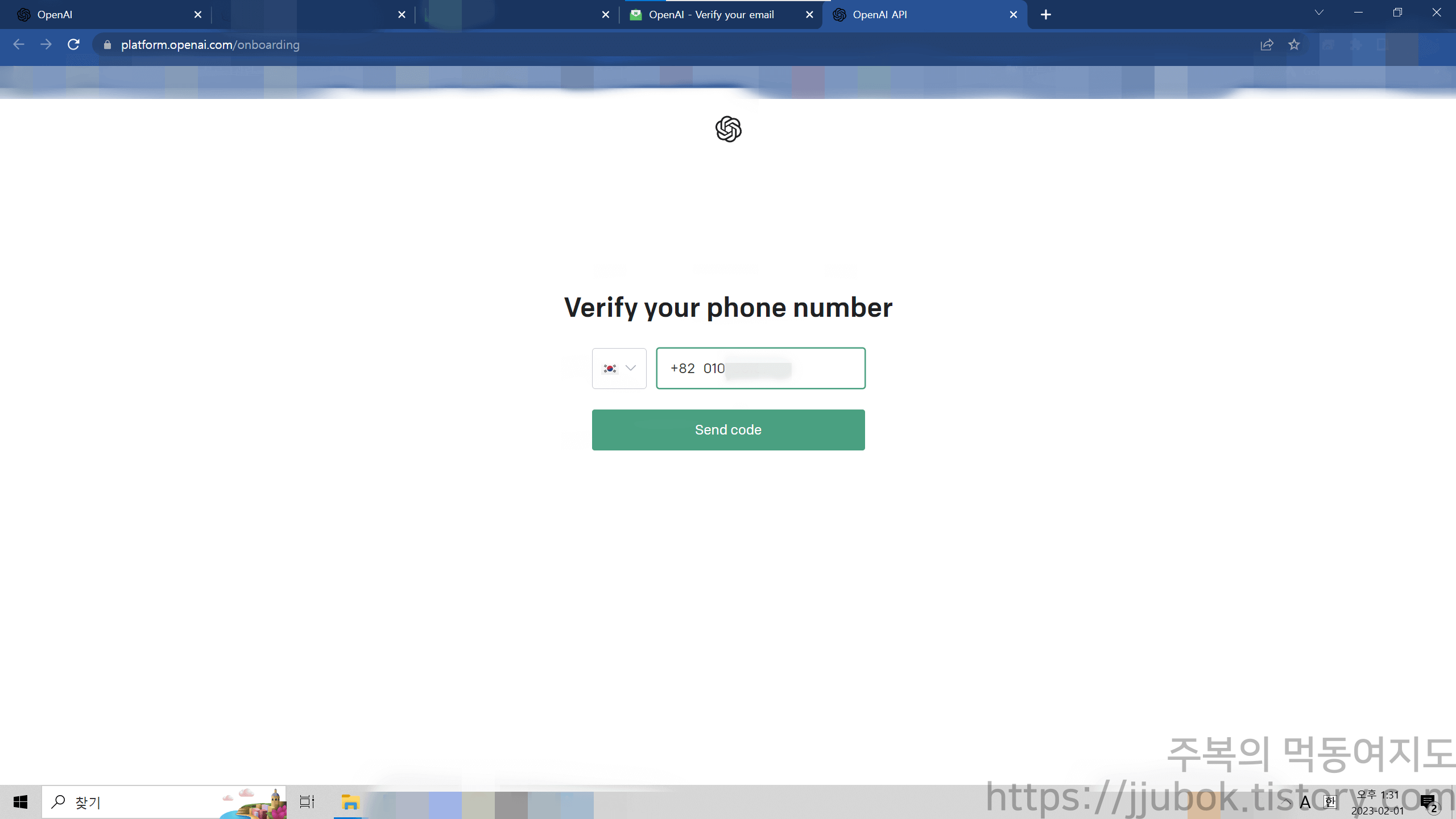Click the close button on OpenAI Verify email tab
The width and height of the screenshot is (1456, 819).
809,14
